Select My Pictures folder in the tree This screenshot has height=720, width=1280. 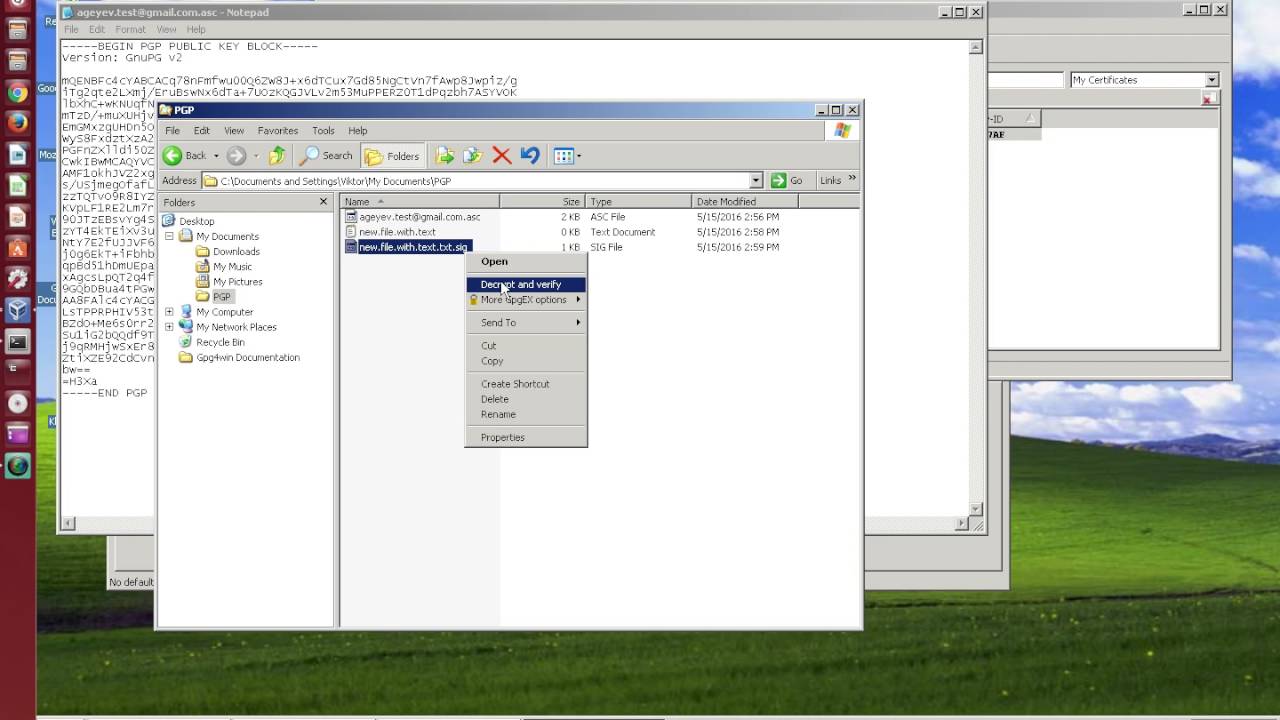point(237,282)
